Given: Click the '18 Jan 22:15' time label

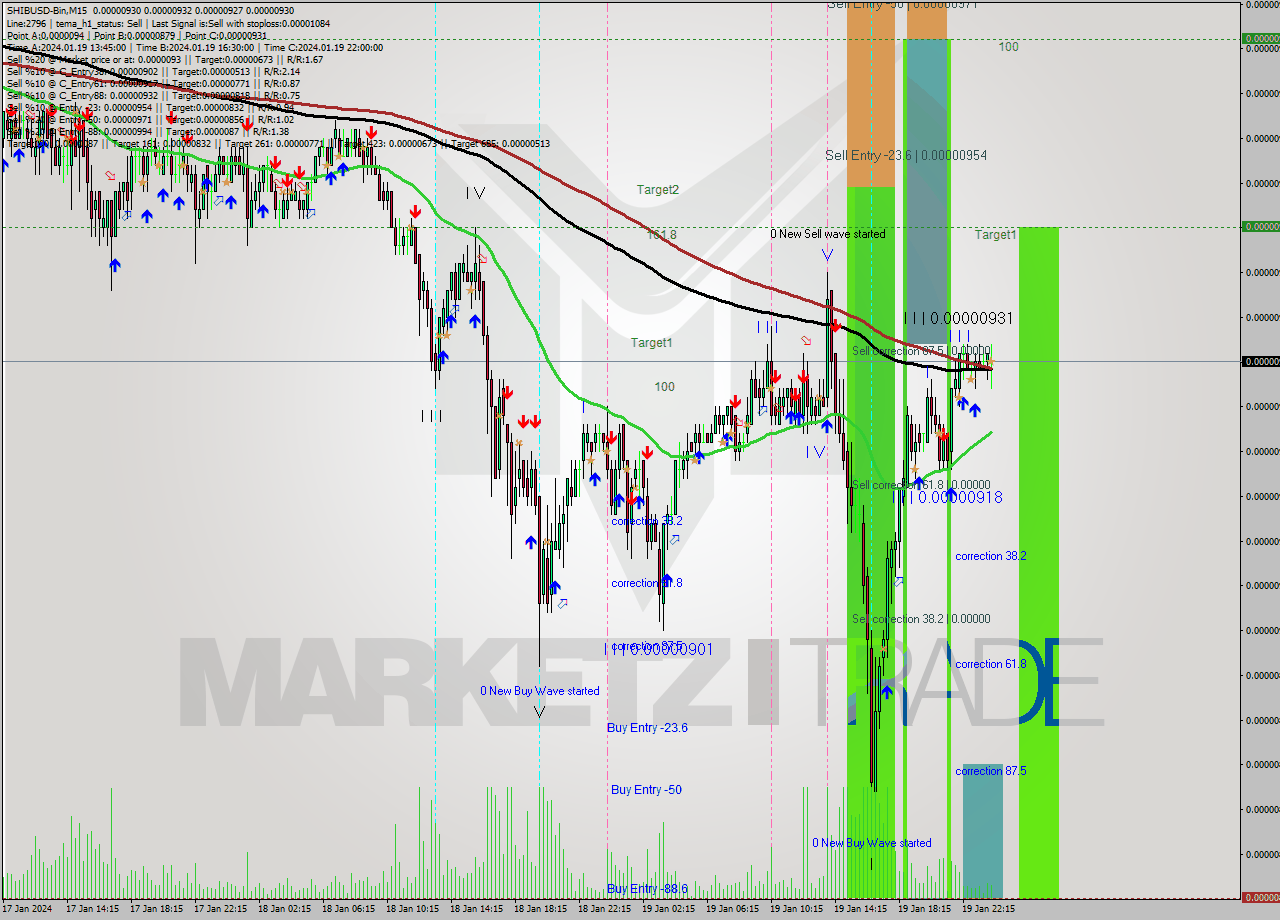Looking at the screenshot, I should point(605,910).
